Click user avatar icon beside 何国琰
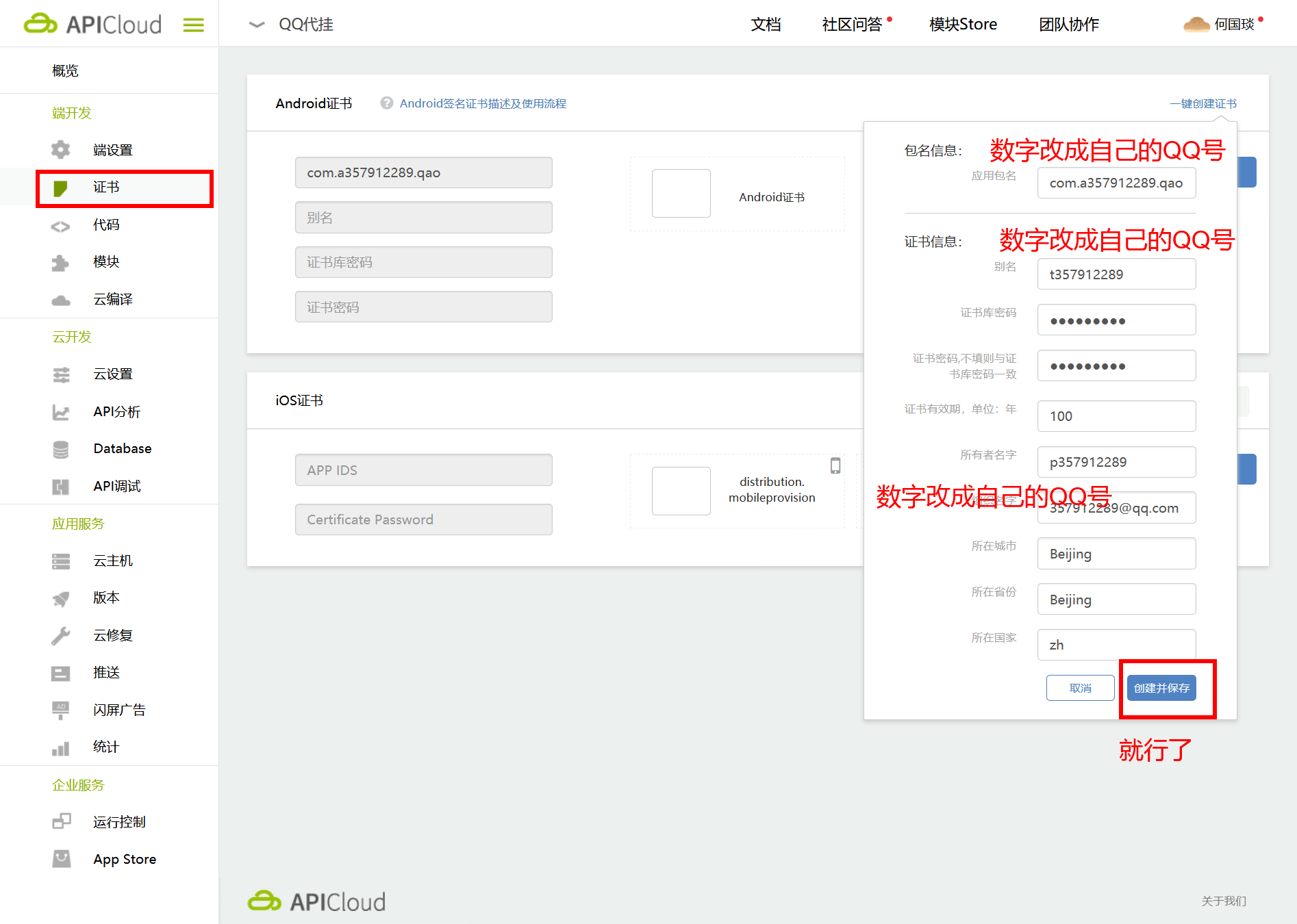 [1196, 25]
